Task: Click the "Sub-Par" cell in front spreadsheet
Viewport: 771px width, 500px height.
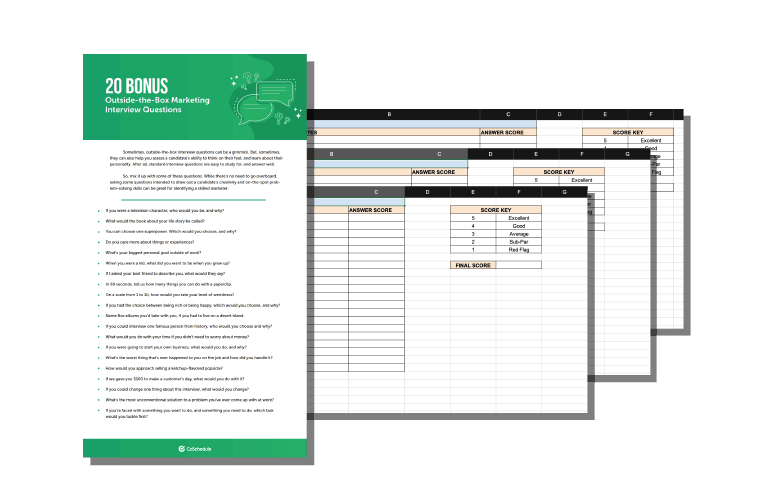Action: coord(519,242)
